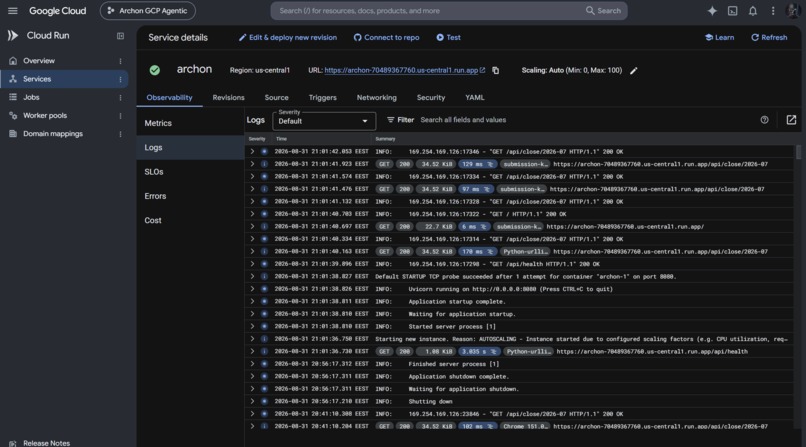Switch to the Security tab
Screen dimensions: 806x447
pos(431,98)
